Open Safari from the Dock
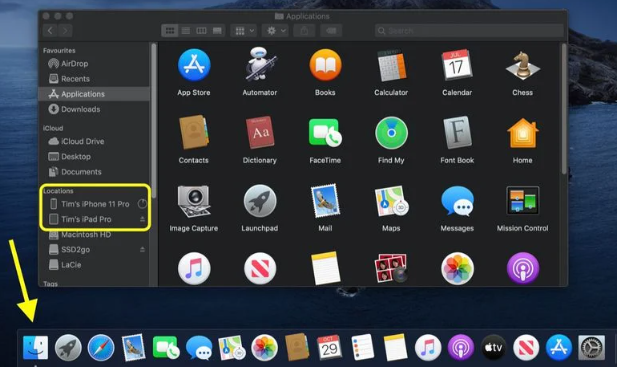Image resolution: width=617 pixels, height=367 pixels. click(x=101, y=347)
